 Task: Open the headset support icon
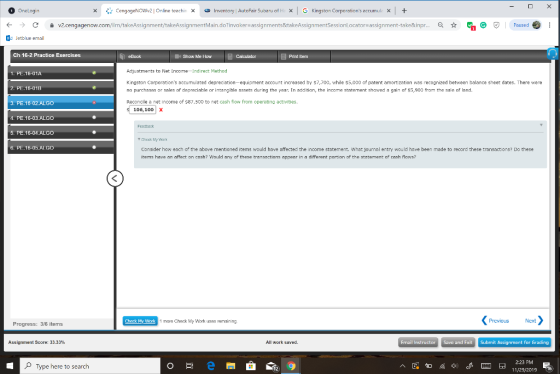click(x=552, y=54)
